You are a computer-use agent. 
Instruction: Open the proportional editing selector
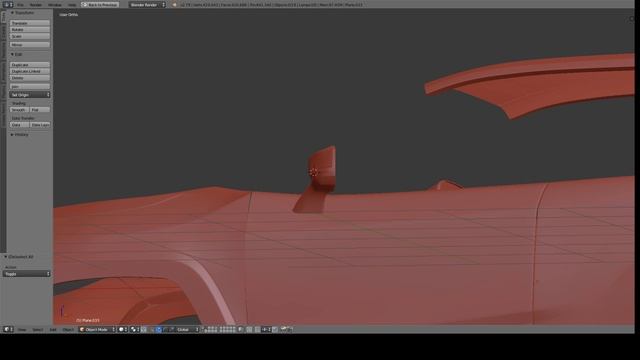tap(249, 329)
